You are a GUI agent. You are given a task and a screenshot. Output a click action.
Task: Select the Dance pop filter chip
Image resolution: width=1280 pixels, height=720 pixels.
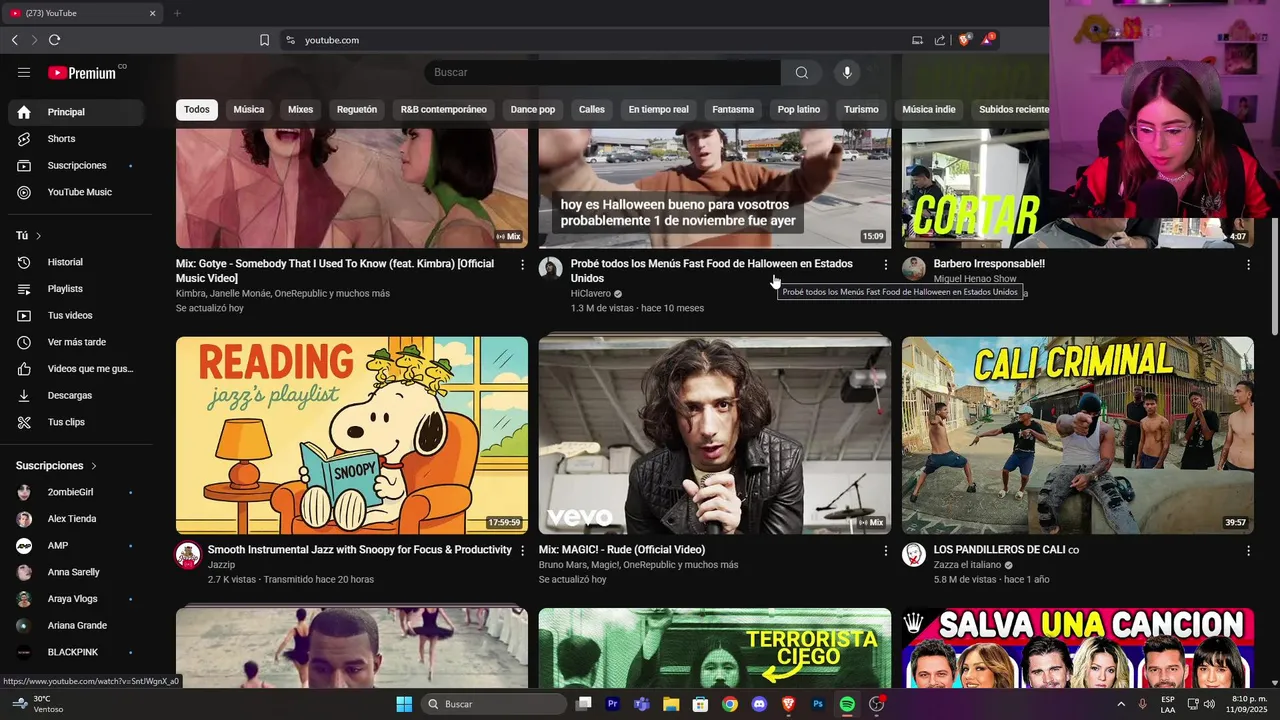[533, 110]
